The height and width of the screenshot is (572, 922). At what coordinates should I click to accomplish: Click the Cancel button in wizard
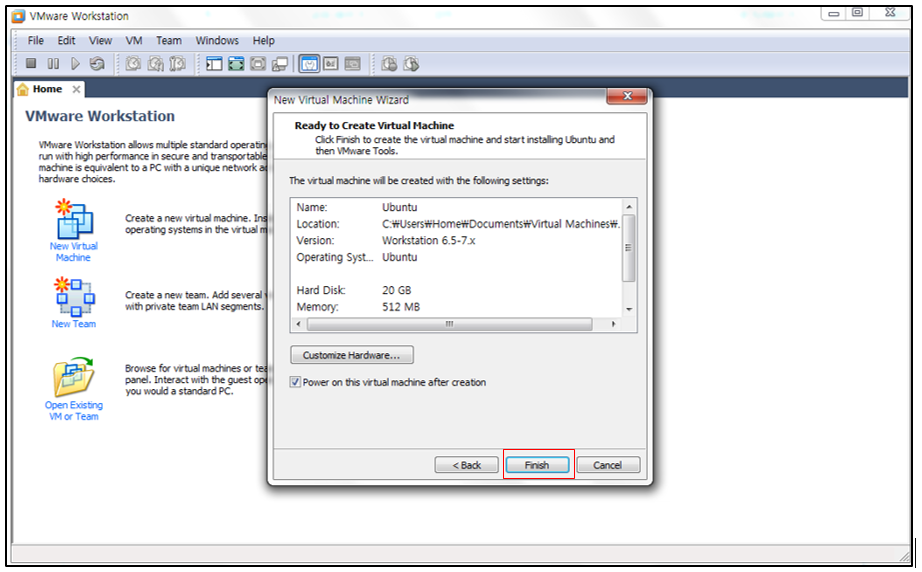point(607,465)
